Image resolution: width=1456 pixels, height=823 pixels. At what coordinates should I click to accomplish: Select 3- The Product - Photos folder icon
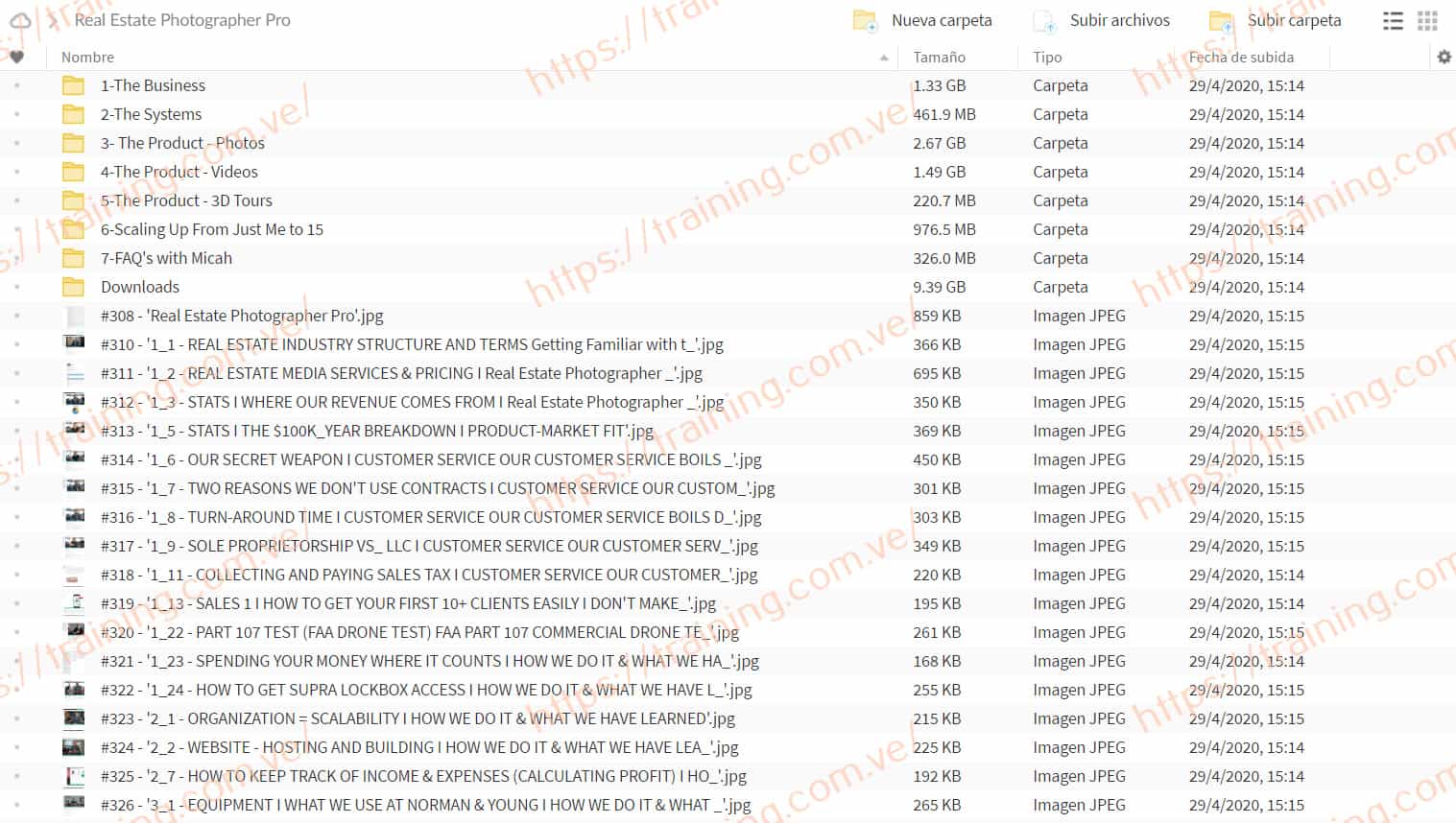point(73,143)
